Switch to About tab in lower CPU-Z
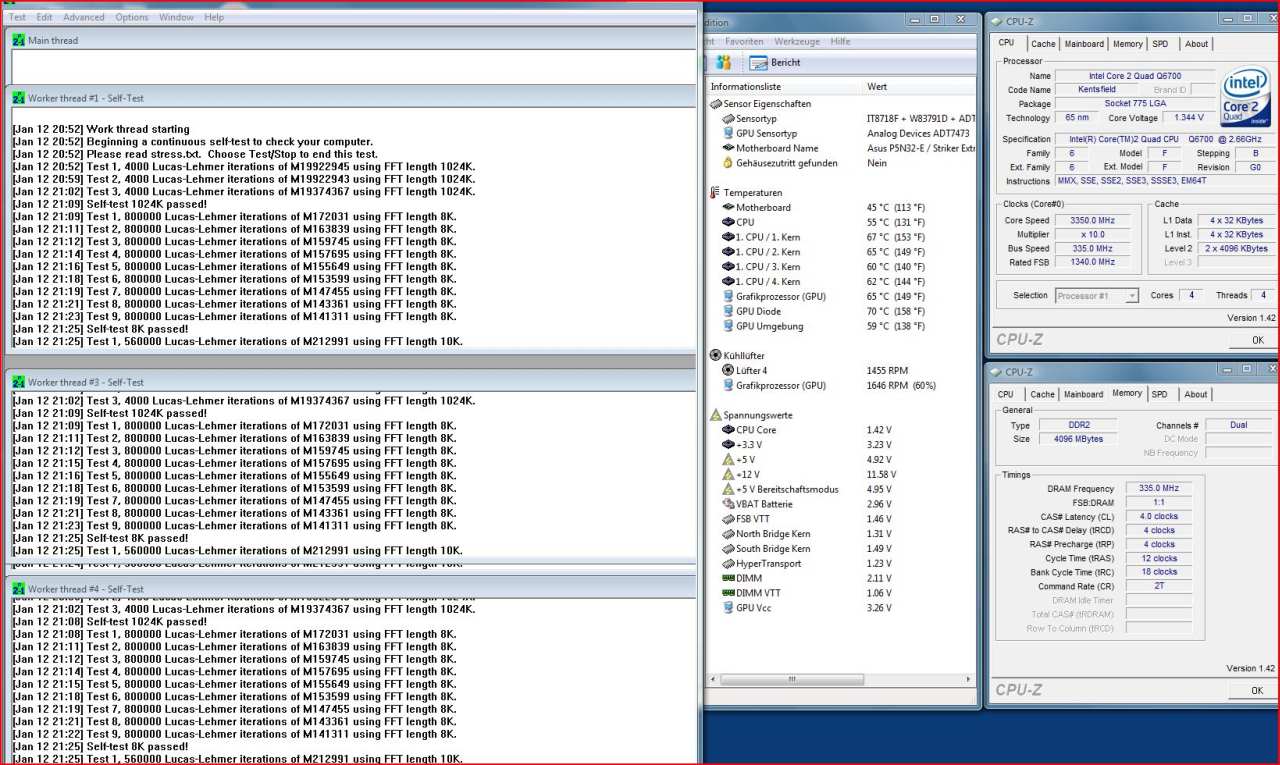Viewport: 1280px width, 765px height. tap(1196, 394)
